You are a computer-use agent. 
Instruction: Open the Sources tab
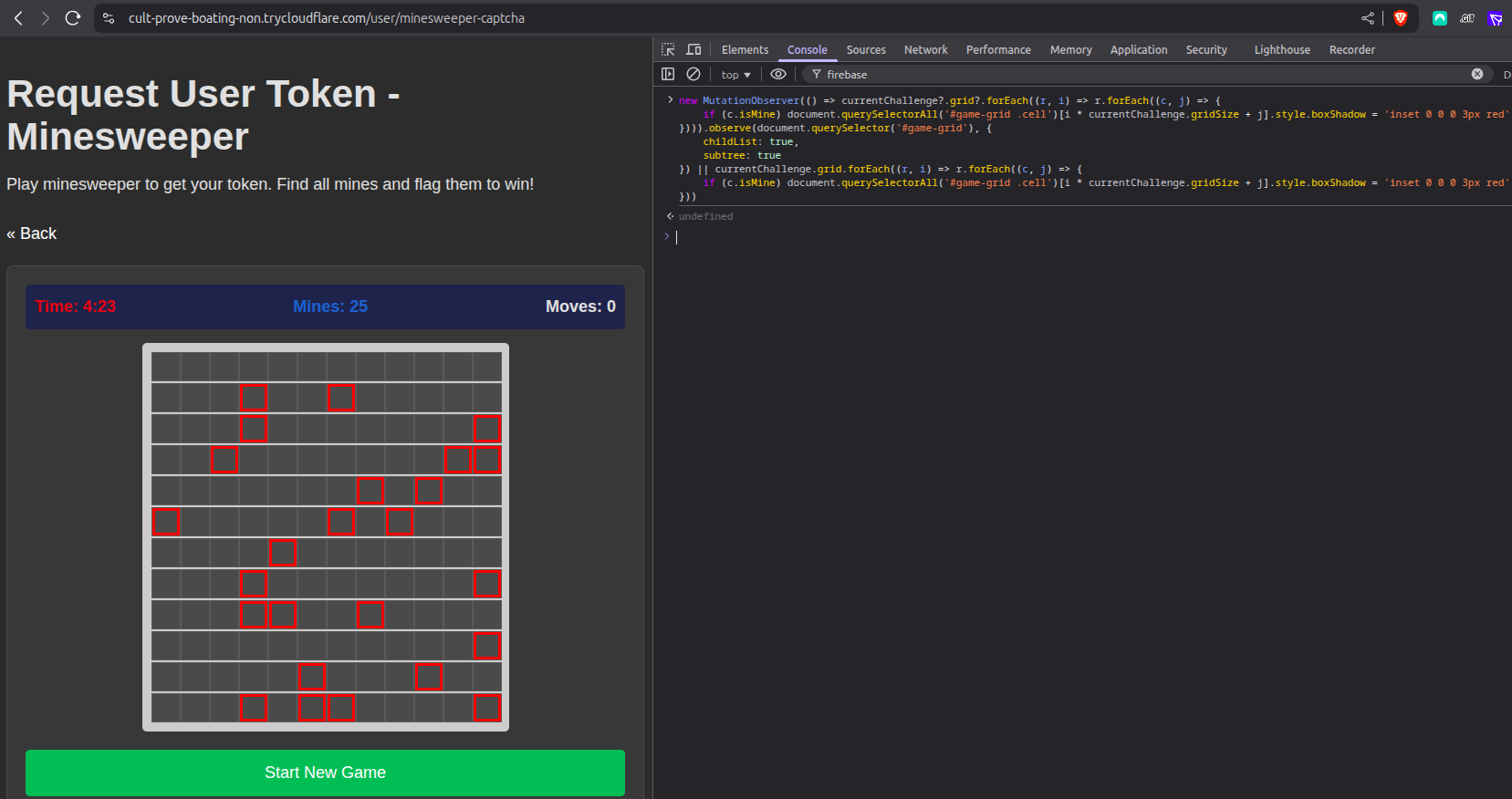866,50
